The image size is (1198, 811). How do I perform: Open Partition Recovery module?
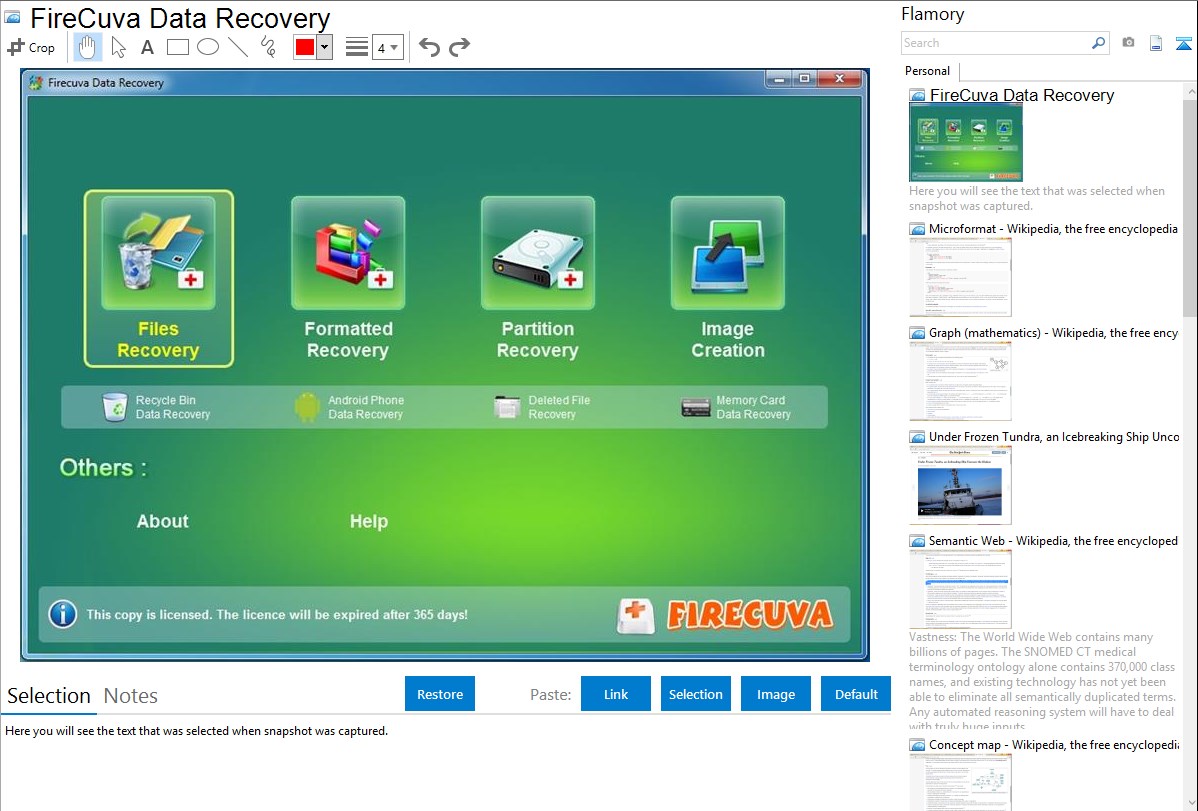(x=538, y=278)
